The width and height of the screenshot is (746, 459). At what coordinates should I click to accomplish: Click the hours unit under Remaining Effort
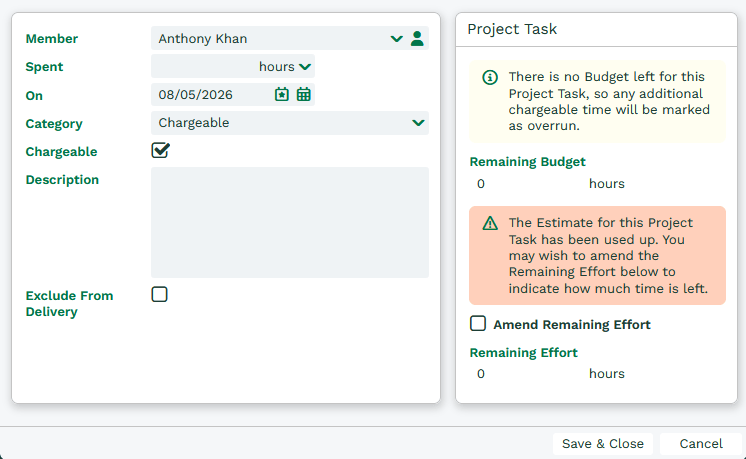click(x=607, y=373)
